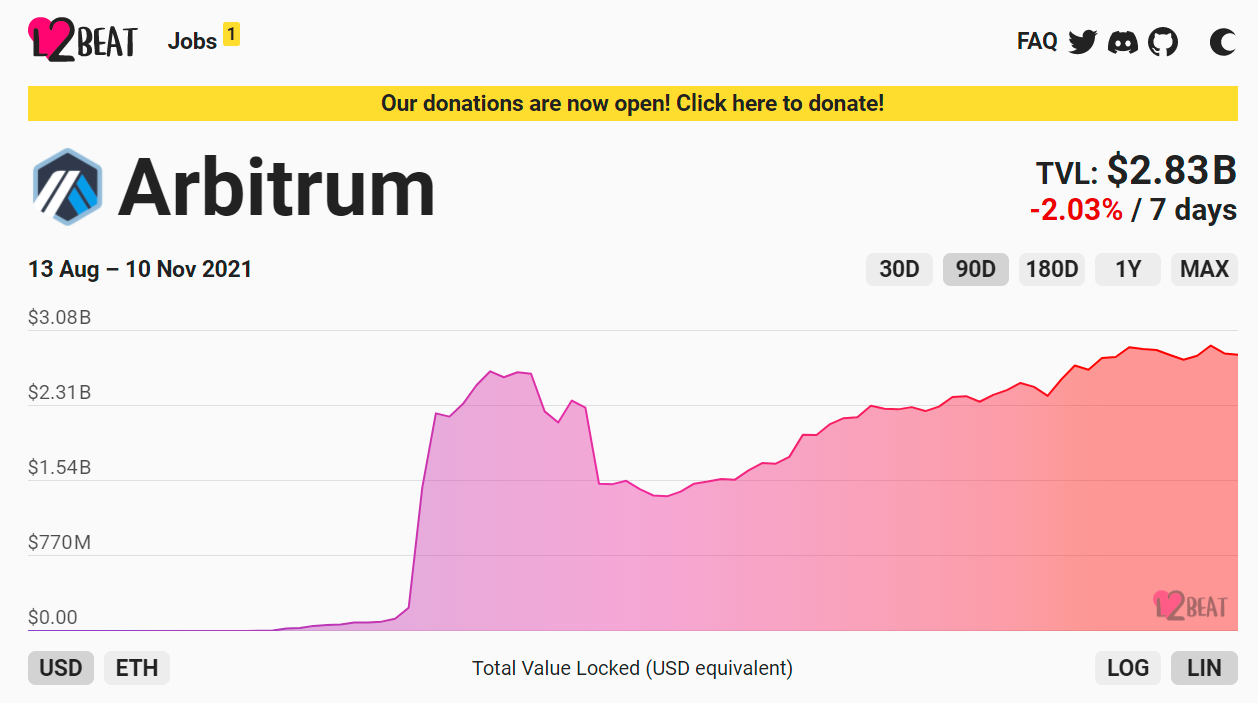Open the Discord icon link
Image resolution: width=1258 pixels, height=703 pixels.
point(1123,42)
